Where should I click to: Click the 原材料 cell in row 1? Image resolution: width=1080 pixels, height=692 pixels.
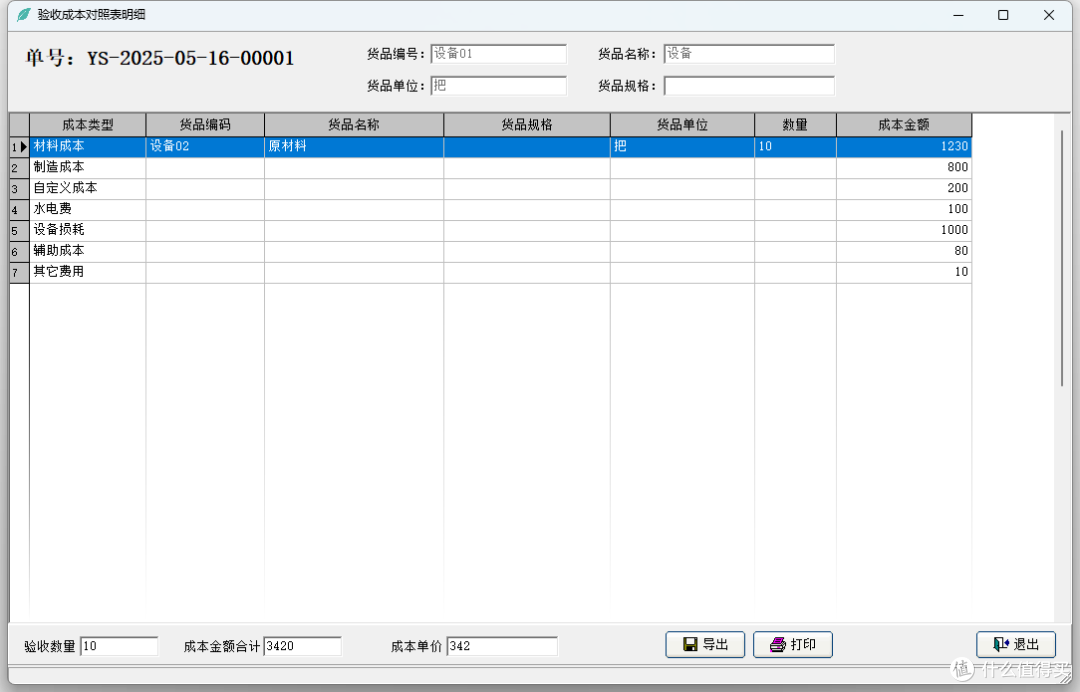tap(354, 147)
